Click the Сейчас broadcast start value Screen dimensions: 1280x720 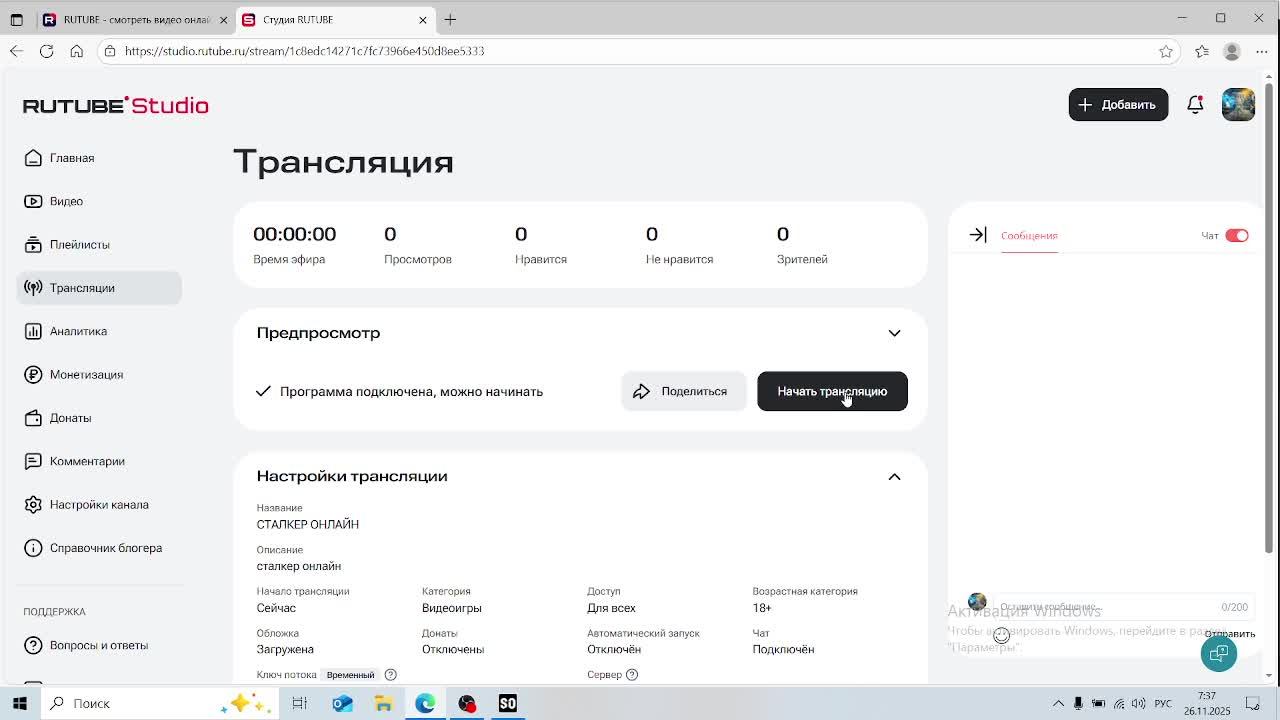[276, 608]
